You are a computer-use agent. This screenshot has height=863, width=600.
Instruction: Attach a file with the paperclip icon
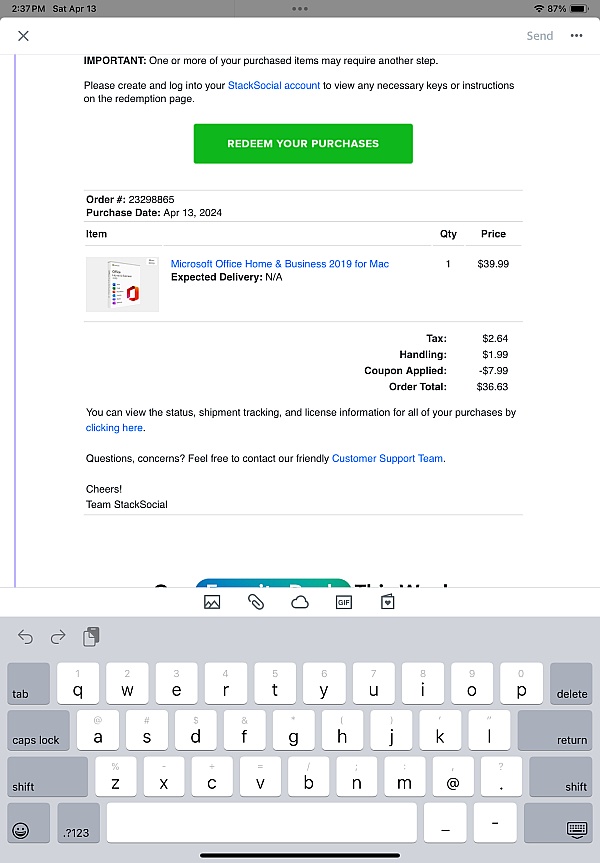[256, 602]
